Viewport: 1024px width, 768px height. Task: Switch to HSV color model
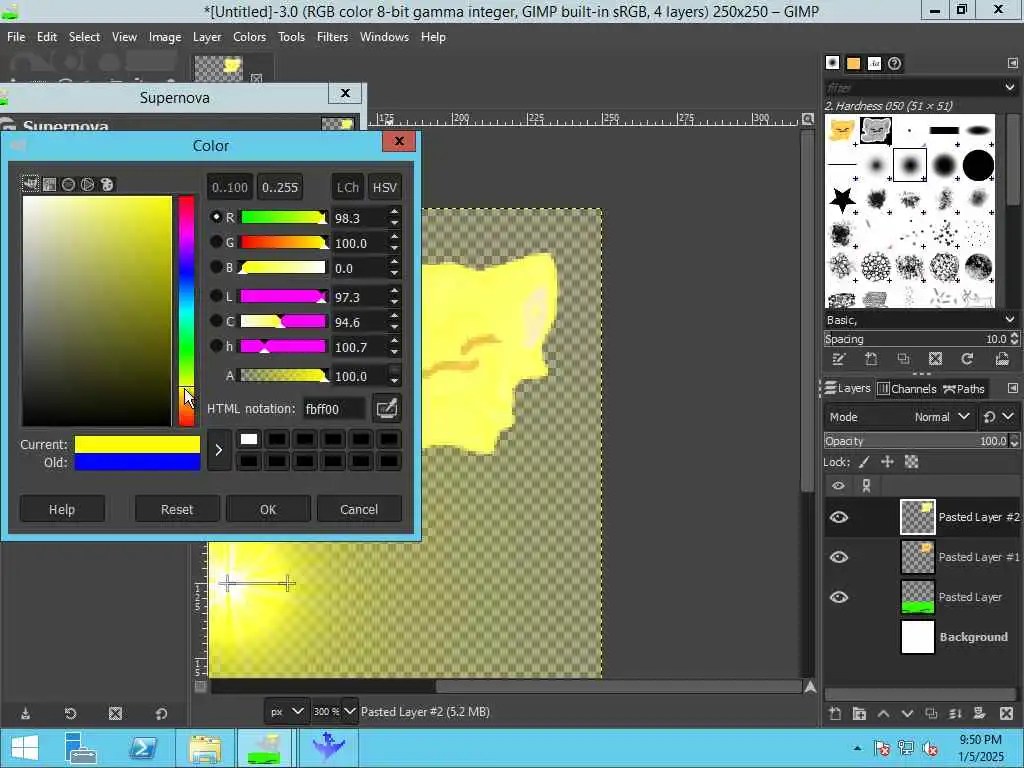click(385, 187)
